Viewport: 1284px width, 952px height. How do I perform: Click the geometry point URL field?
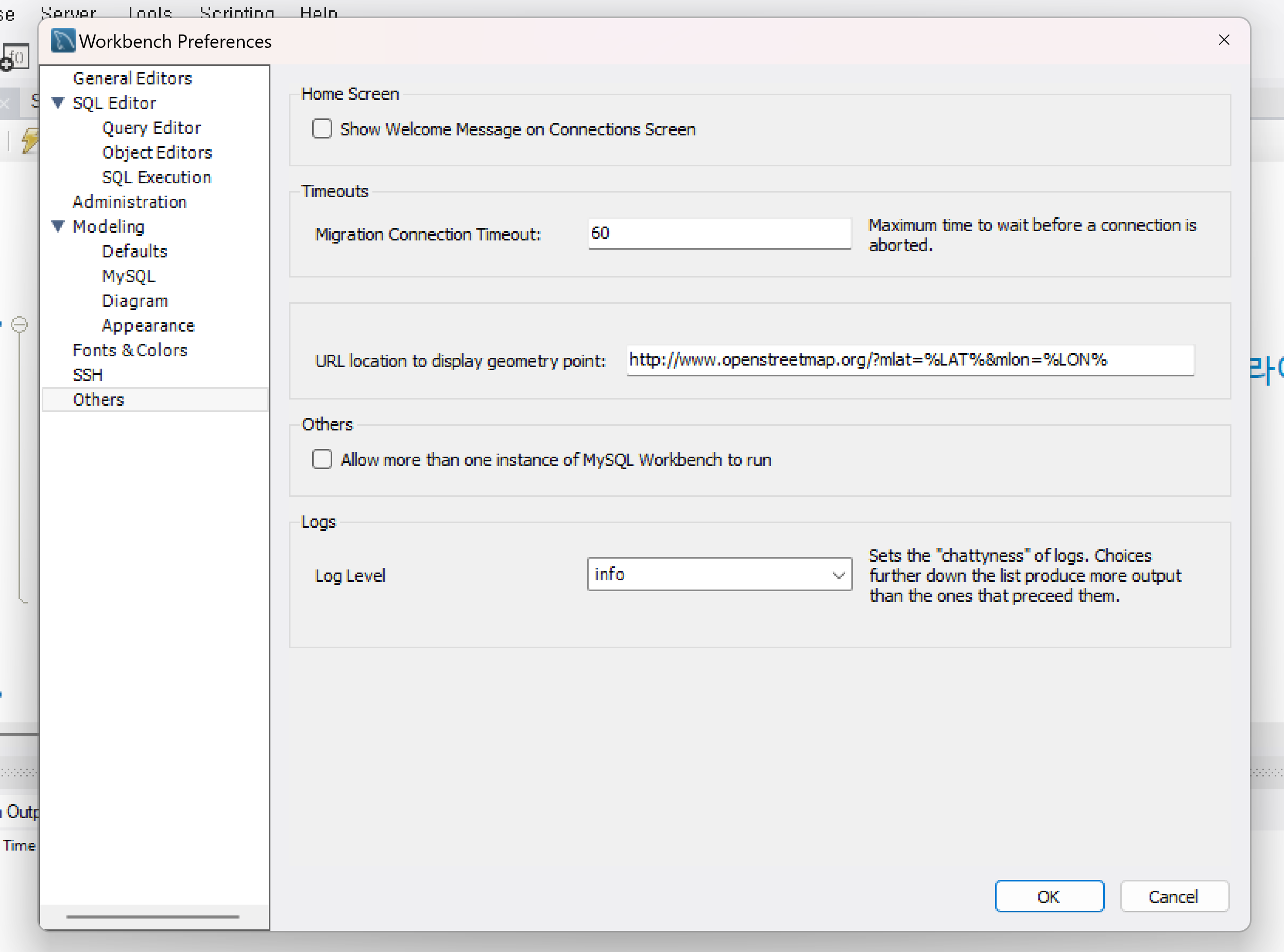pos(910,360)
